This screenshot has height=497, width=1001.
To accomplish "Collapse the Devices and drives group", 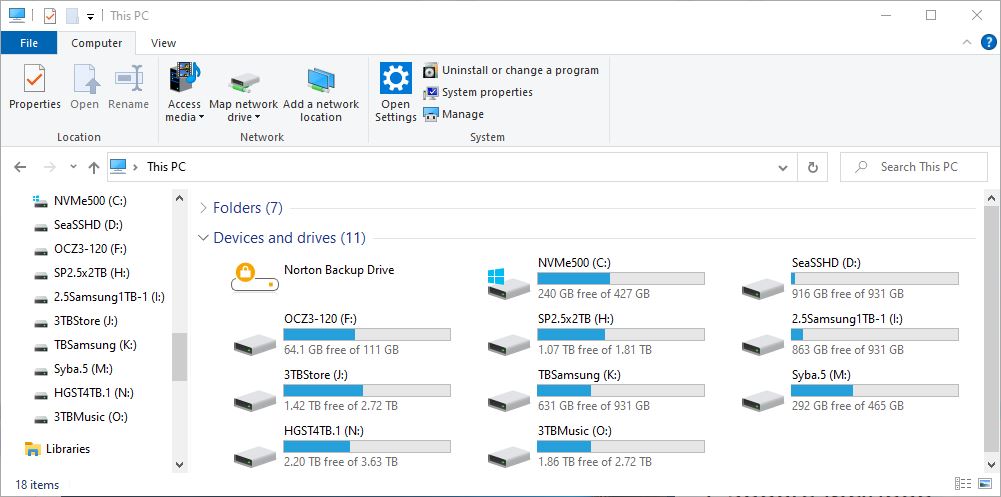I will (x=203, y=238).
